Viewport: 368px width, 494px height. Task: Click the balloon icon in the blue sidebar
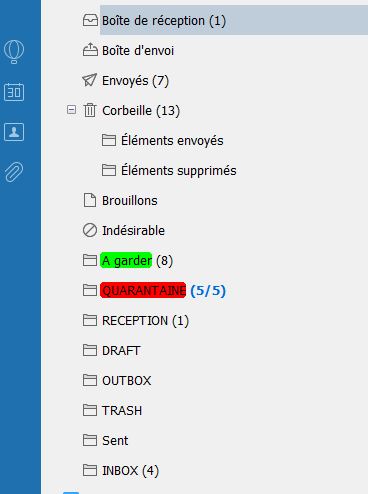pos(14,52)
